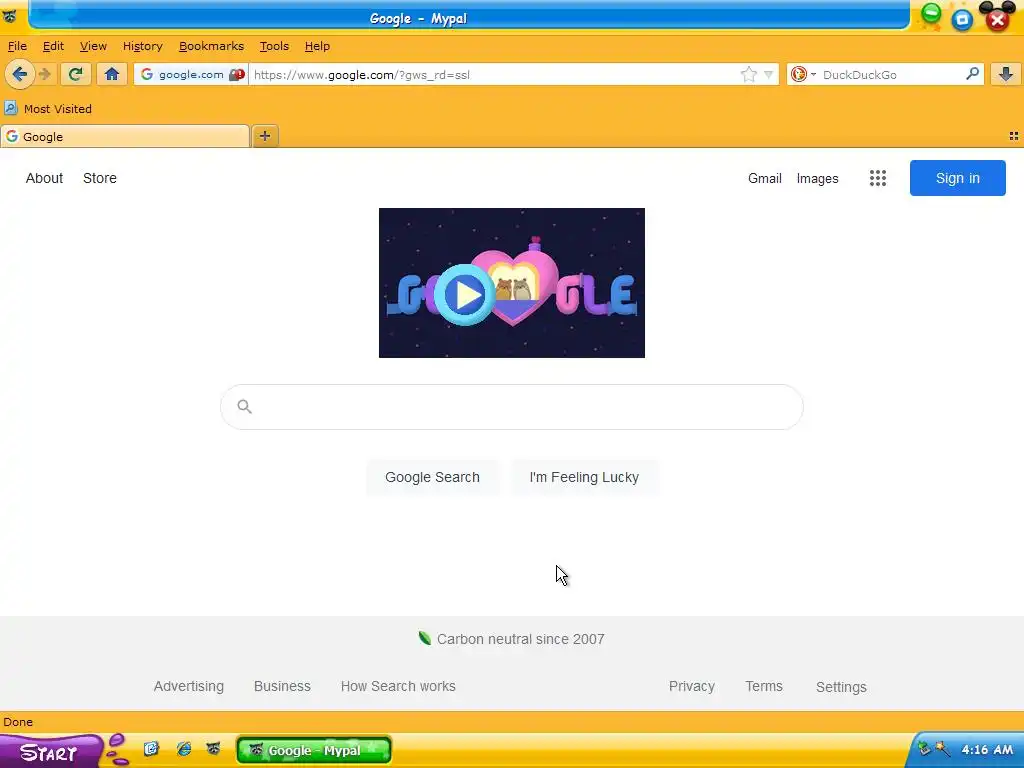Open the Settings footer menu
Viewport: 1024px width, 768px height.
(841, 687)
